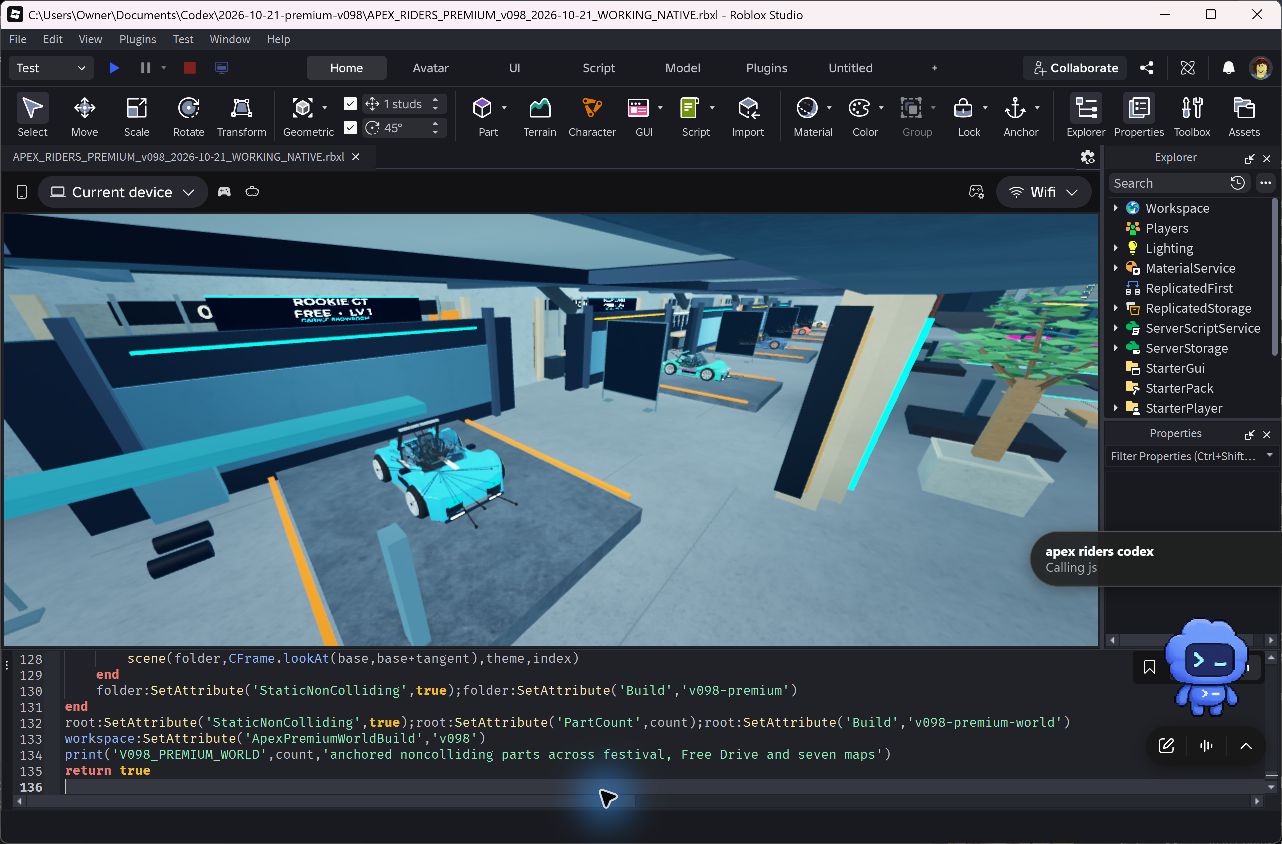
Task: Select StarterGui in Explorer
Action: pos(1175,368)
